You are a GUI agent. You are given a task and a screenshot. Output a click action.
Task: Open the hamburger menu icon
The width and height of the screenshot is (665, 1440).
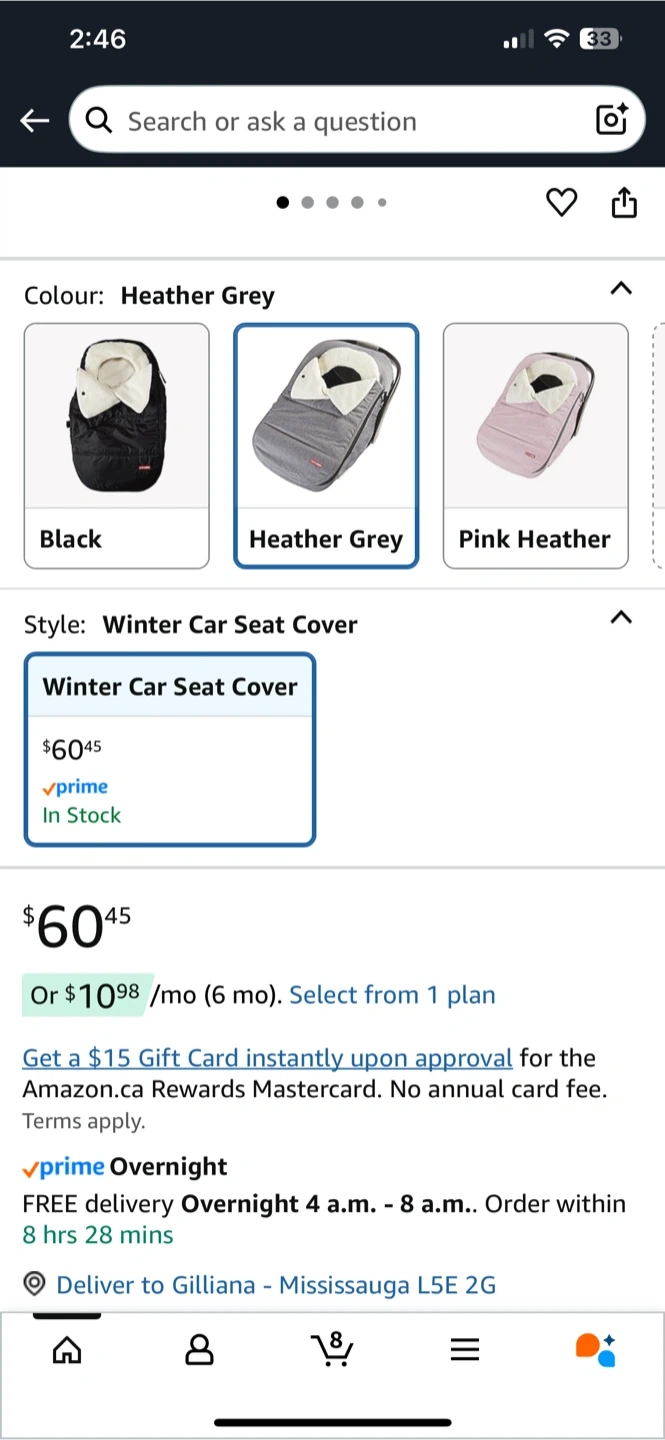click(x=464, y=1350)
